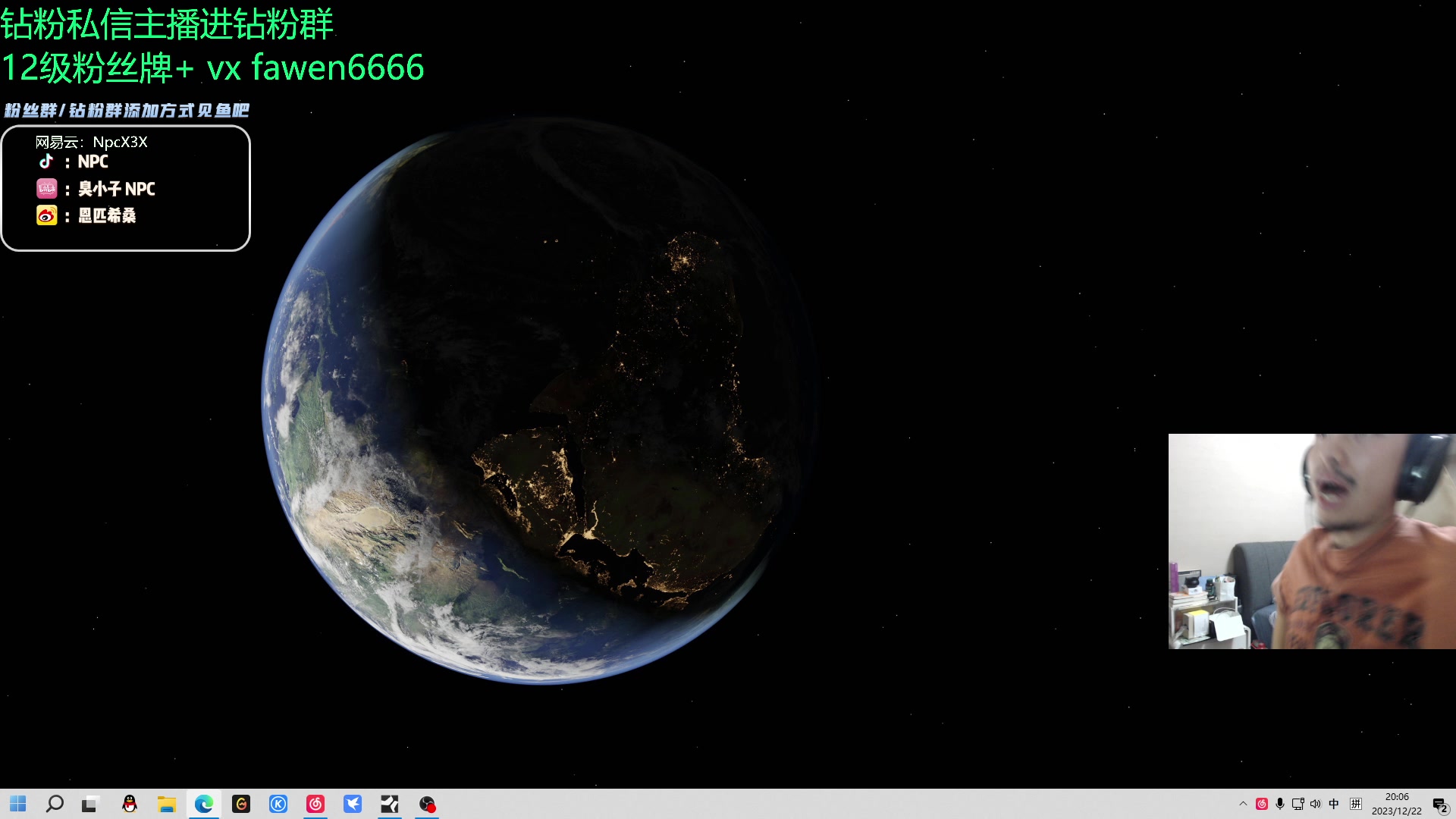Screen dimensions: 1456x819
Task: Click the microphone tray icon
Action: pos(1280,804)
